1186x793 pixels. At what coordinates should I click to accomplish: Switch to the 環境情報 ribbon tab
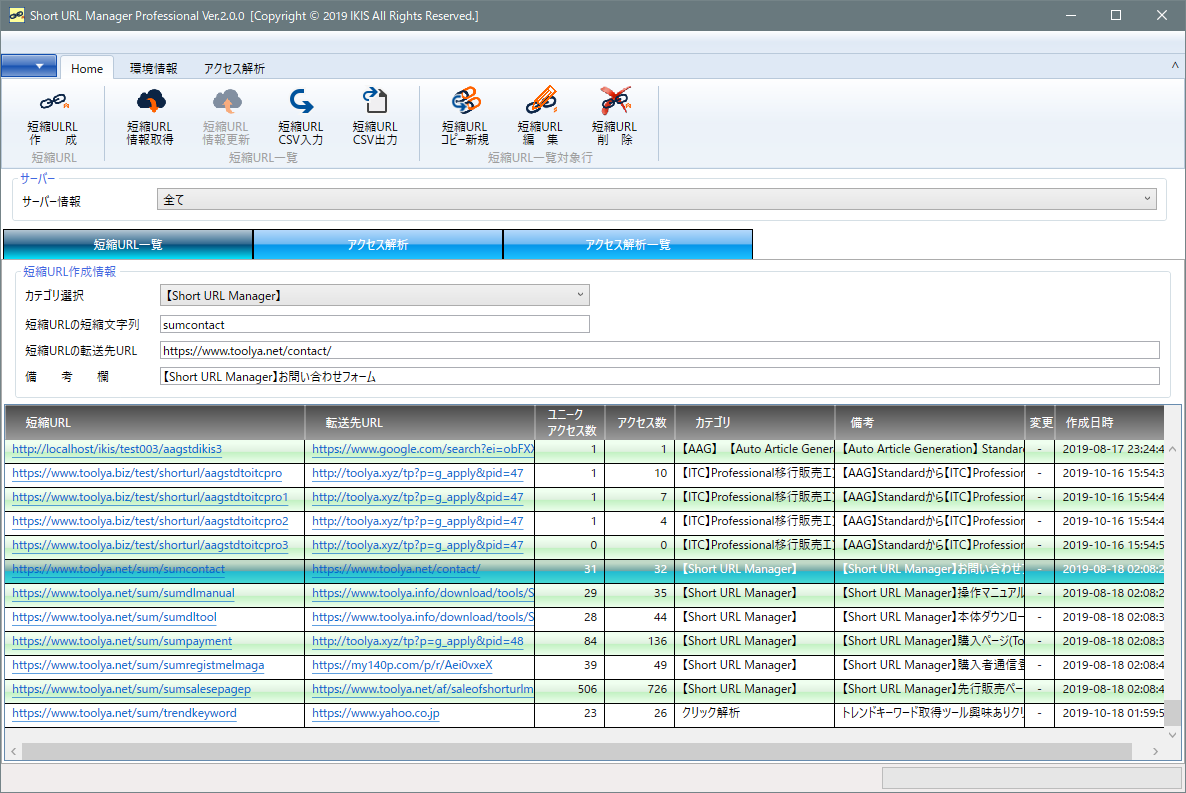(x=154, y=68)
